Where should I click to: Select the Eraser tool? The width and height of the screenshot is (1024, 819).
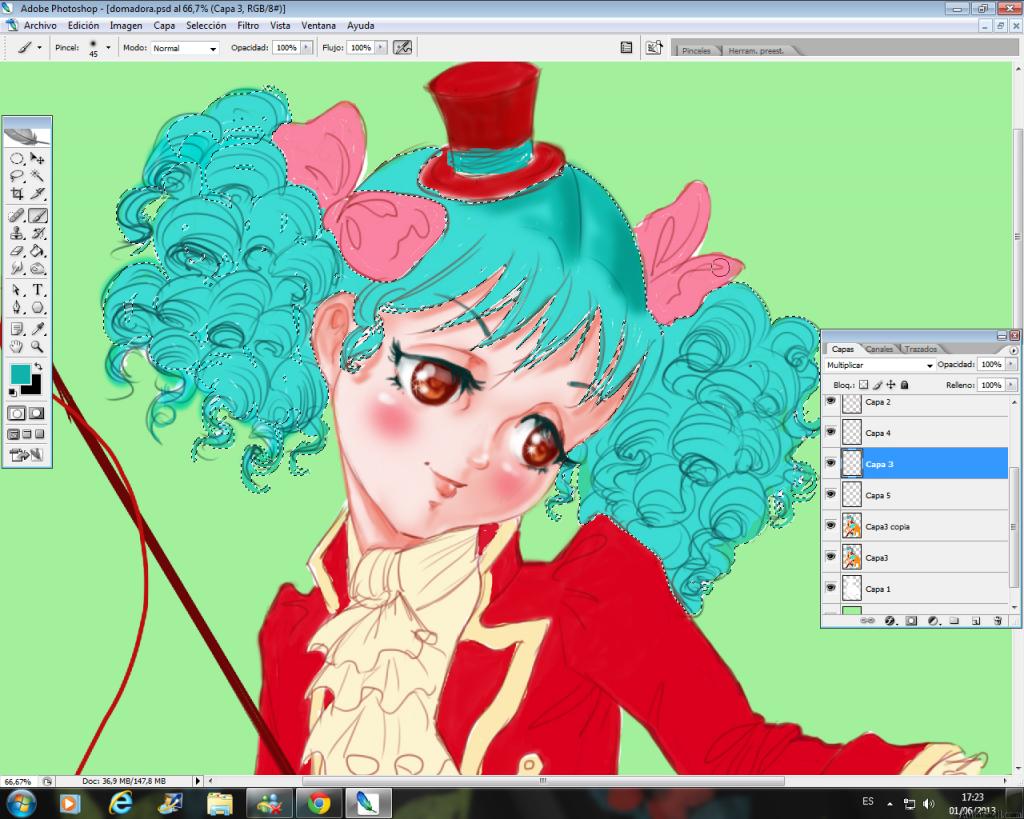[17, 251]
